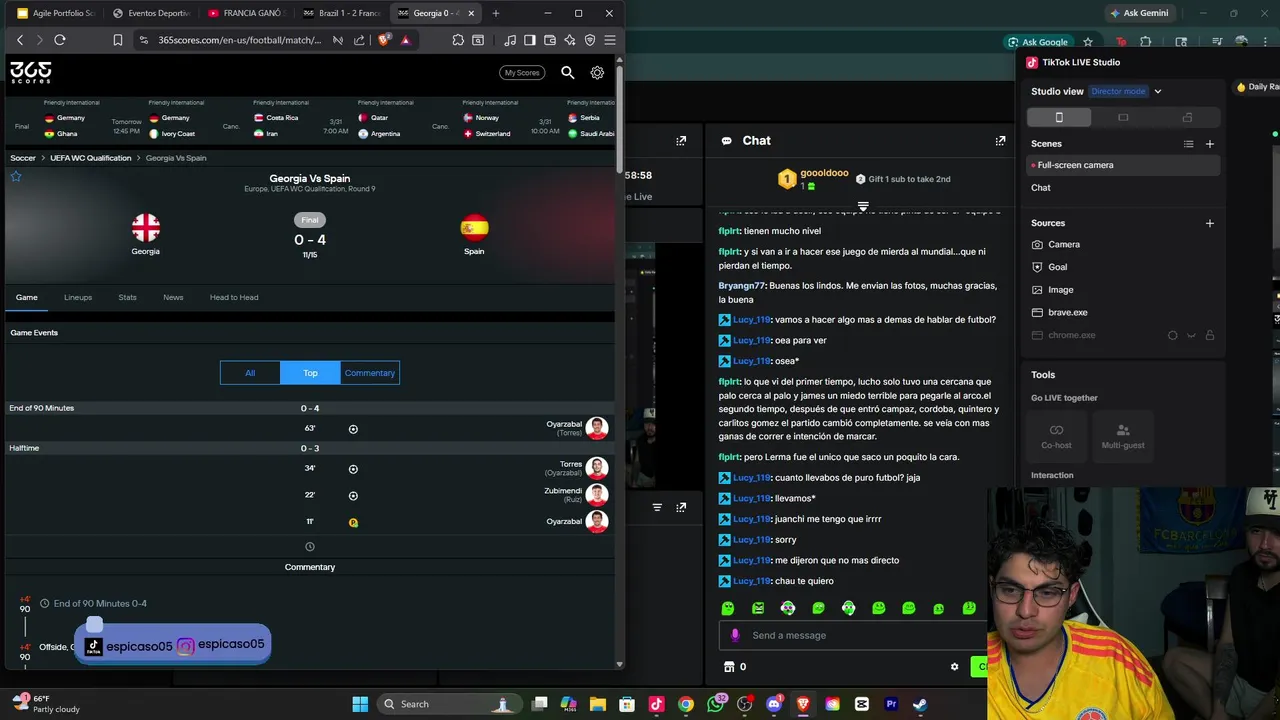Screen dimensions: 1280x720
Task: Click 365Scores page vertical scrollbar
Action: pyautogui.click(x=619, y=120)
